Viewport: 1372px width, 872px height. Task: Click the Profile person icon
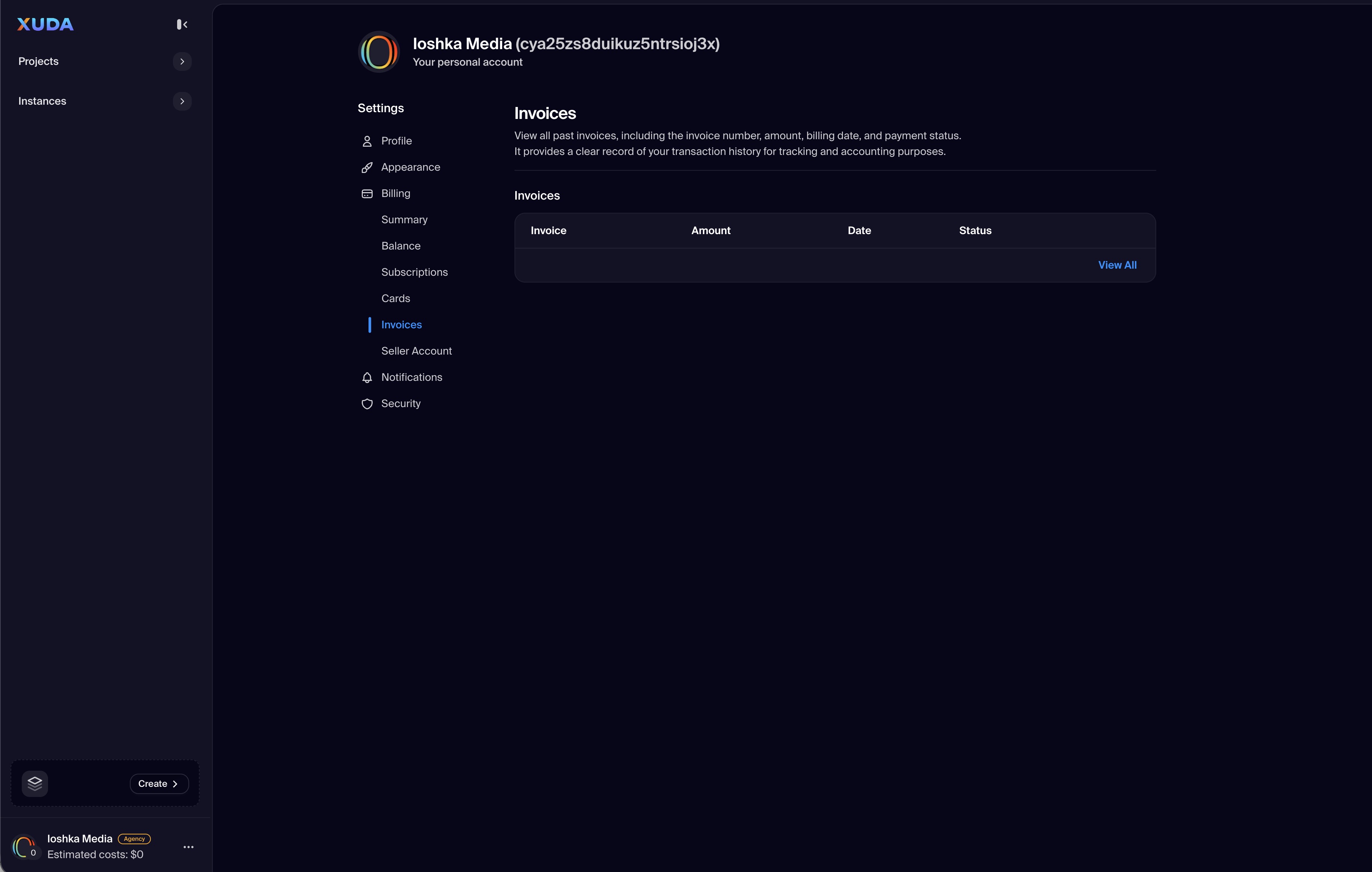point(367,141)
